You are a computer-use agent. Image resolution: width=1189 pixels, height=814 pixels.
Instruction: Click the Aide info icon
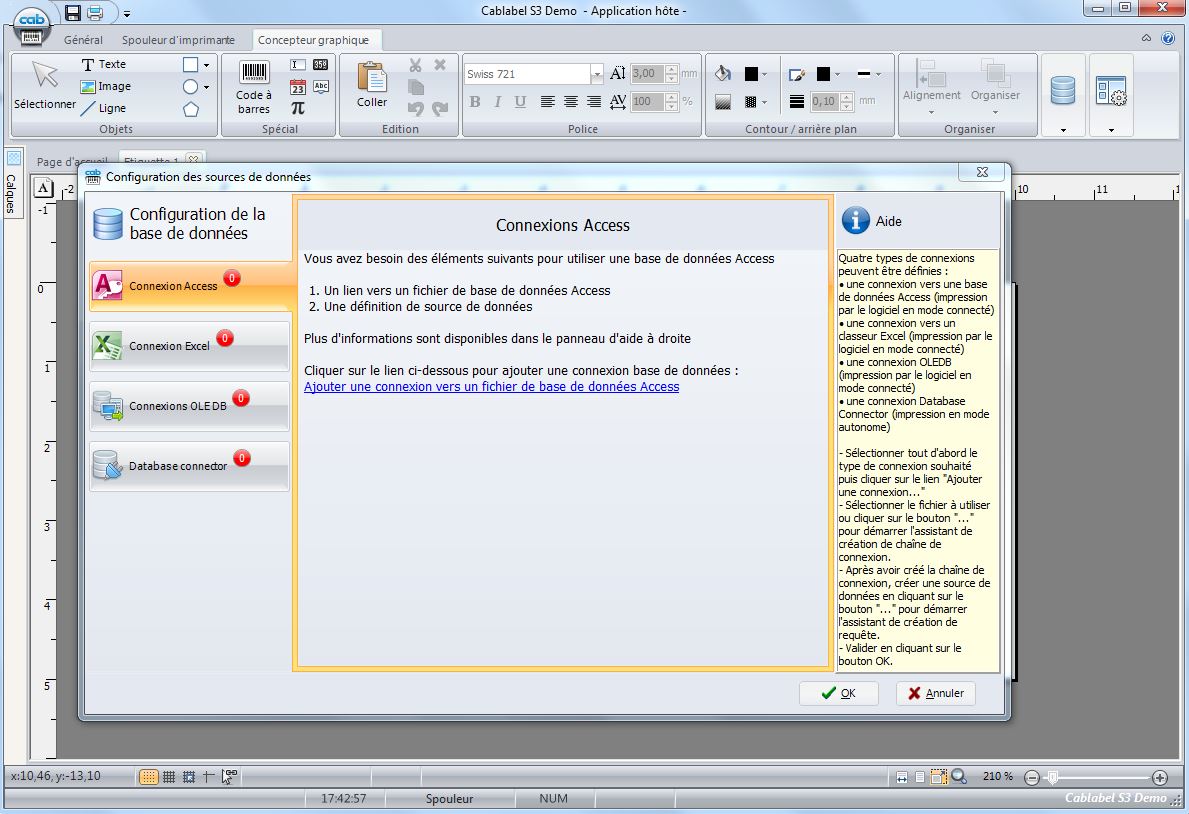coord(855,220)
